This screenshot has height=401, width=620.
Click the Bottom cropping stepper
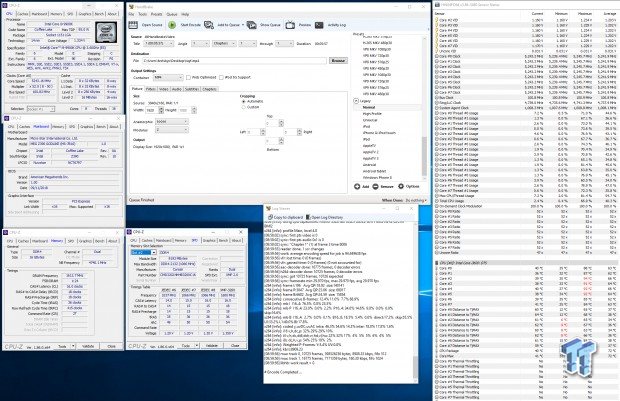[x=281, y=141]
